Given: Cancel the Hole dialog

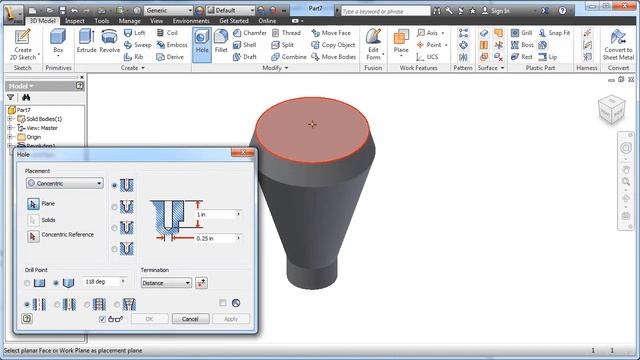Looking at the screenshot, I should [x=190, y=319].
